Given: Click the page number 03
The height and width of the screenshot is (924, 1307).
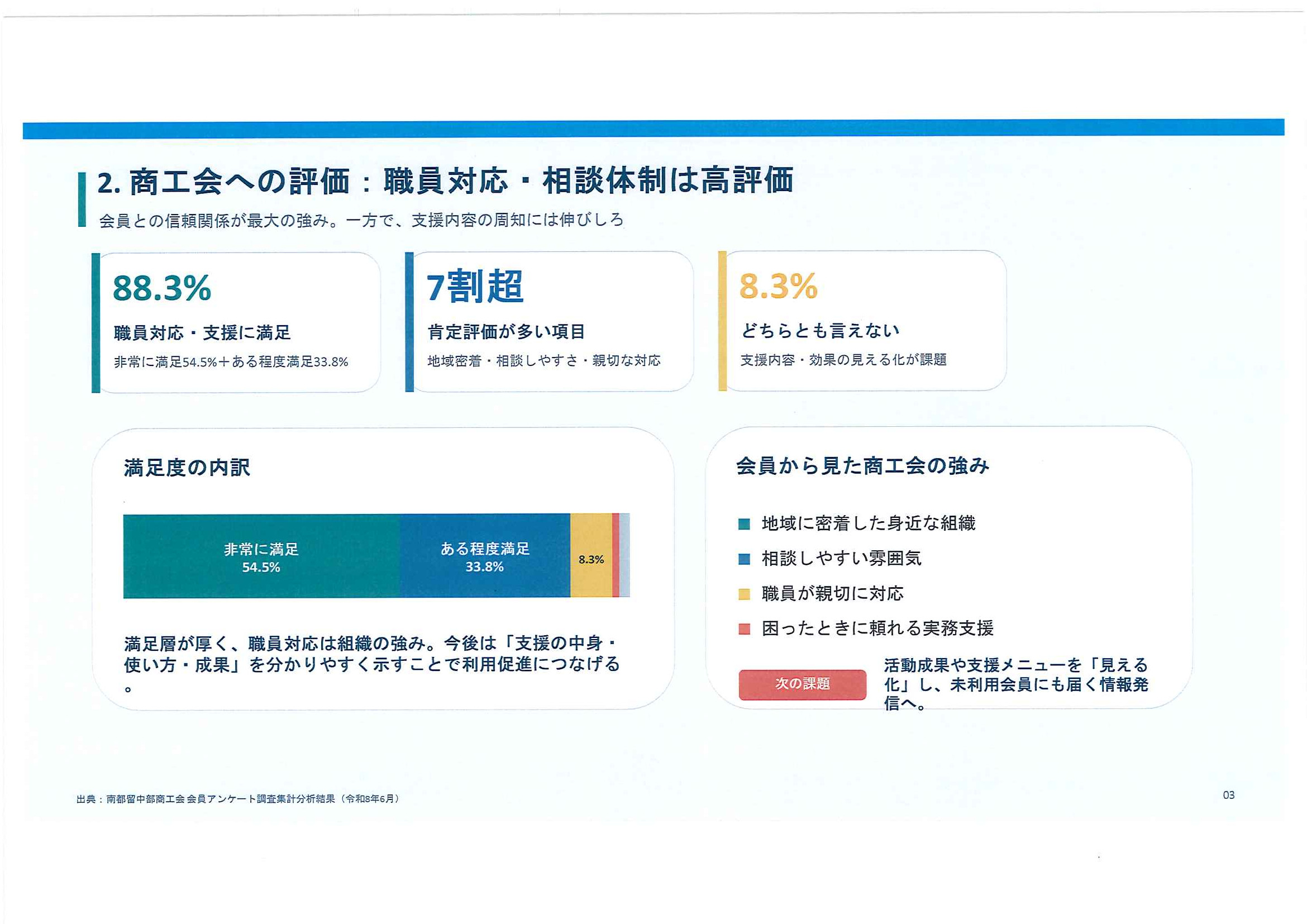Looking at the screenshot, I should pos(1228,796).
